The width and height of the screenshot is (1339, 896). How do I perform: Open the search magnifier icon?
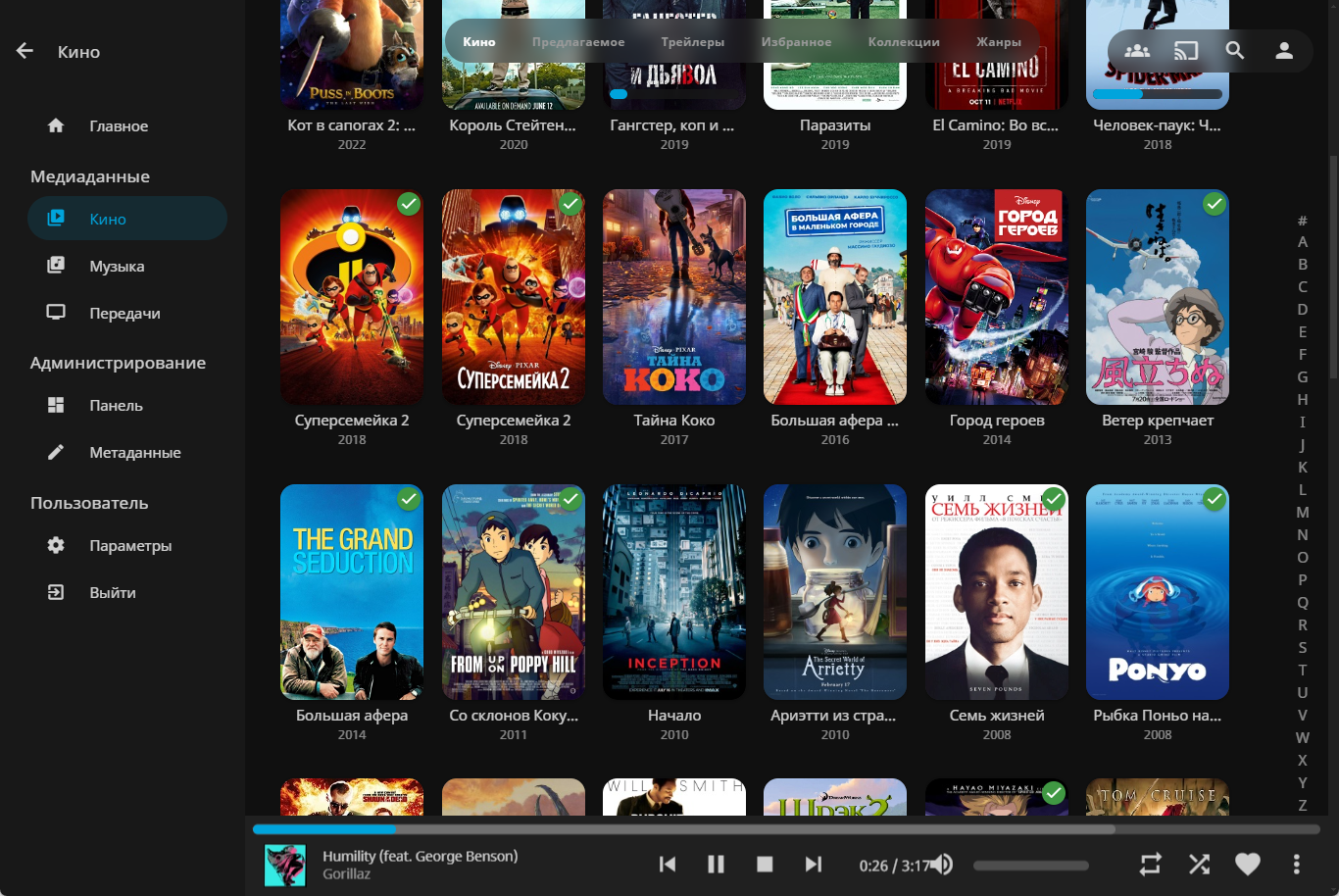[x=1235, y=51]
